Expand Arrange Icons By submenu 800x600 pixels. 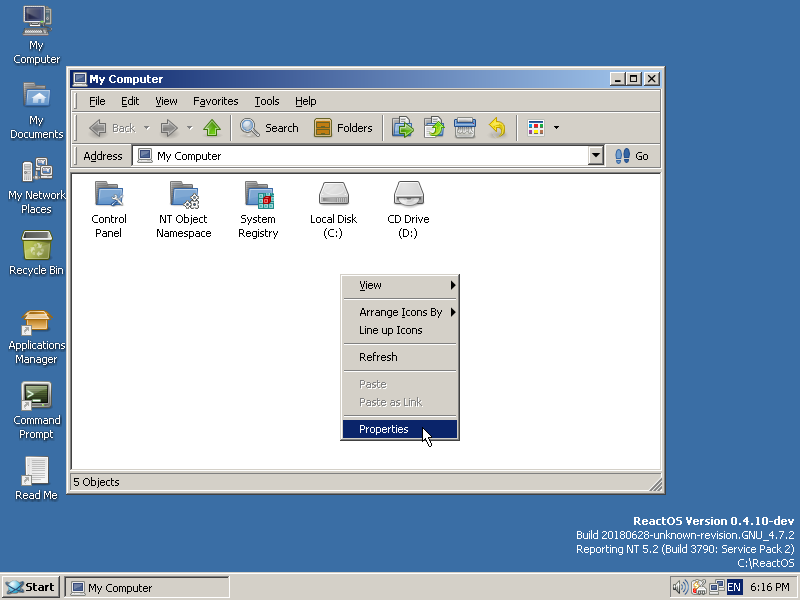(x=400, y=312)
